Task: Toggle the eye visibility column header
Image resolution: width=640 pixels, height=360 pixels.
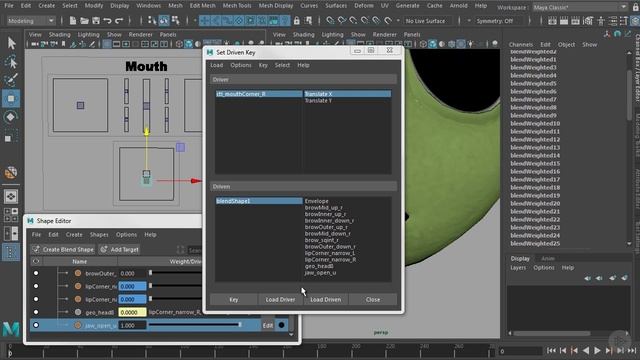Action: [x=36, y=261]
